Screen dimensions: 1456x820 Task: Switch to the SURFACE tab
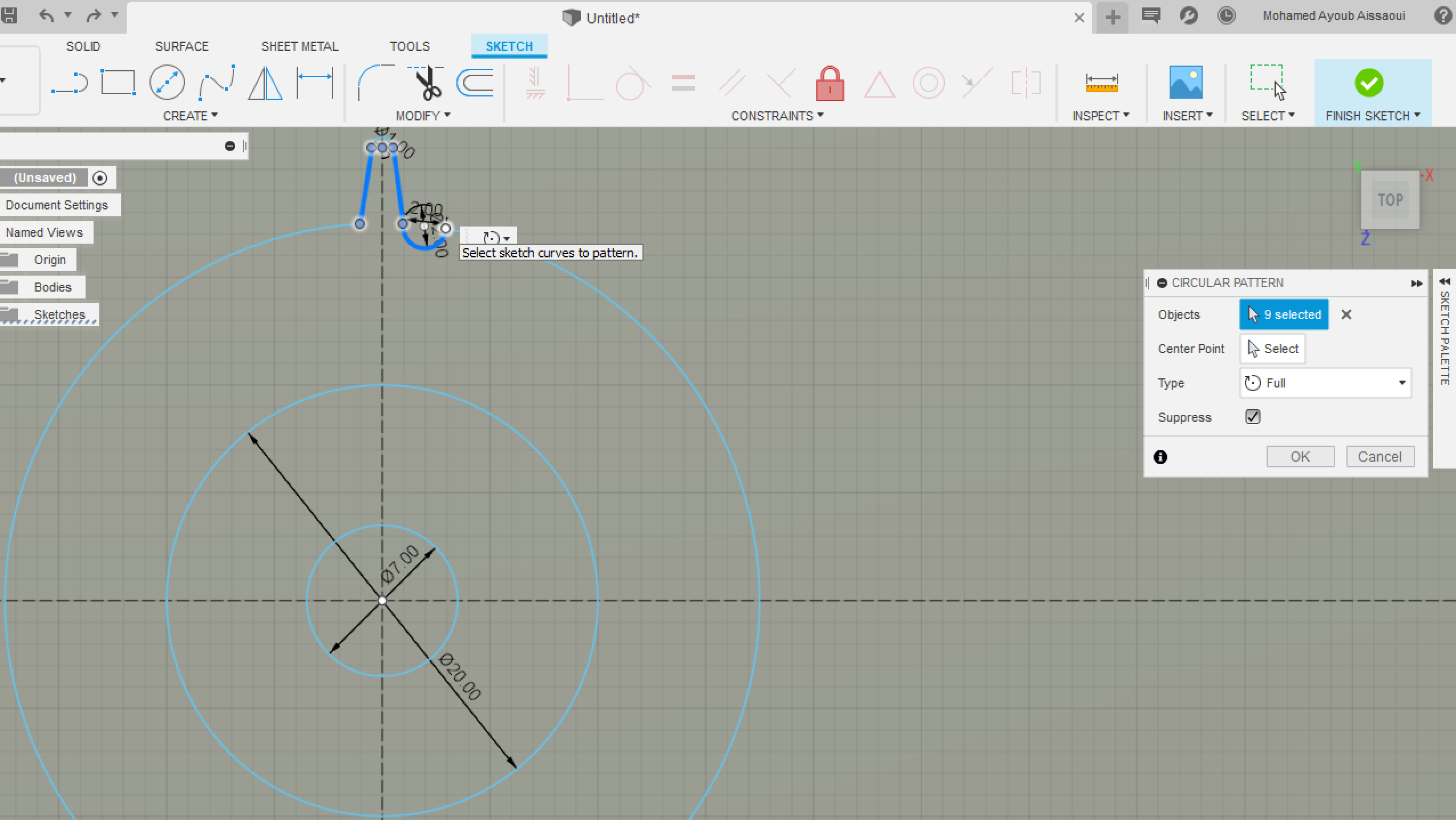coord(181,46)
